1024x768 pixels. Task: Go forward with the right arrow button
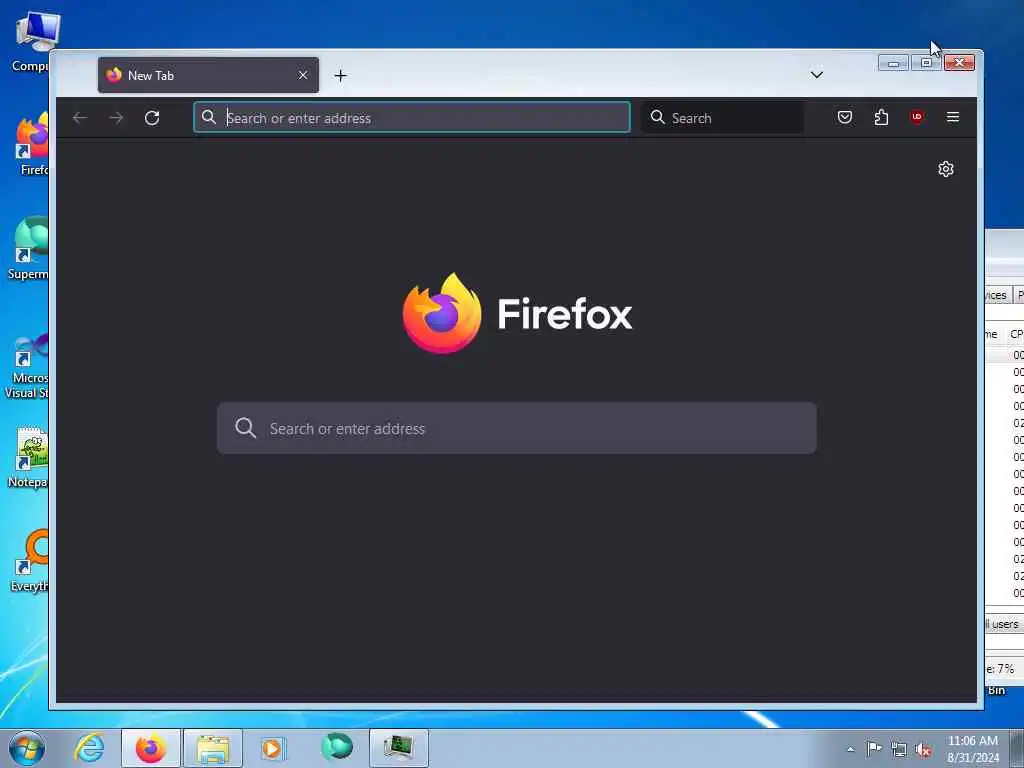[x=116, y=118]
